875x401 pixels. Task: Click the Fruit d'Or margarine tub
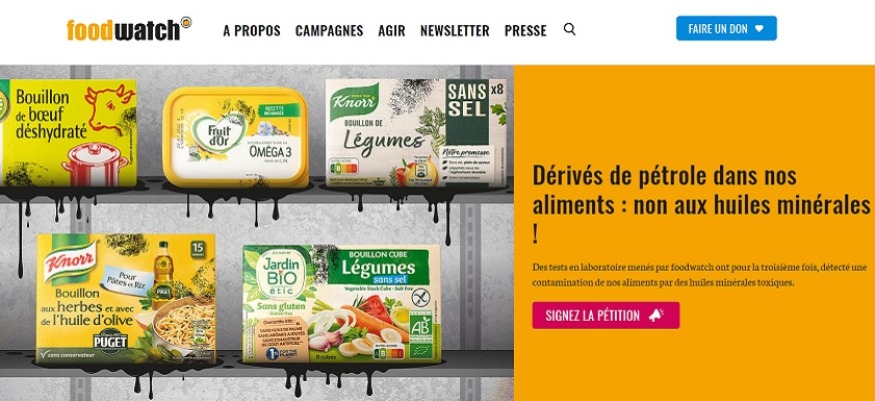point(235,136)
